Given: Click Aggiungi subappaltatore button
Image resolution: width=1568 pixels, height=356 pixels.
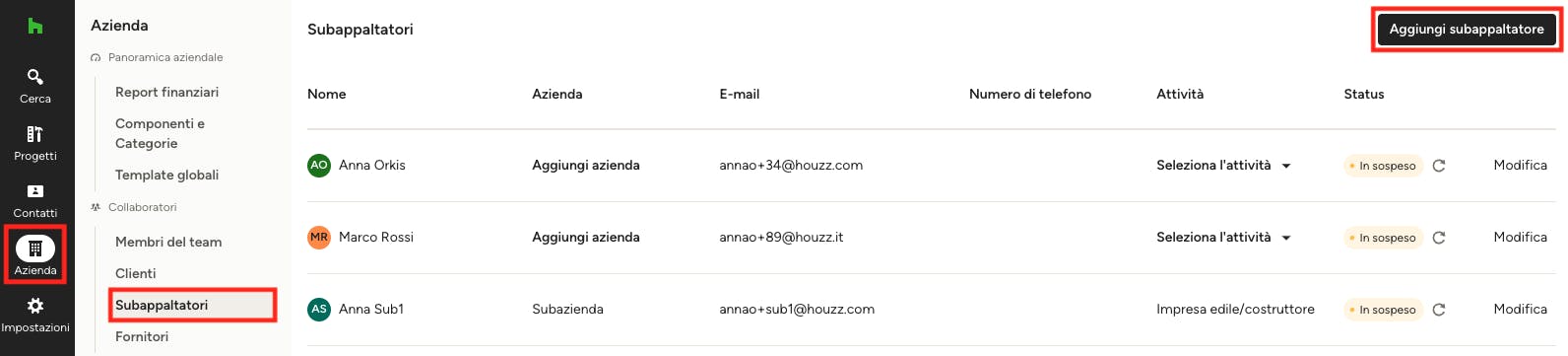Looking at the screenshot, I should pyautogui.click(x=1467, y=30).
